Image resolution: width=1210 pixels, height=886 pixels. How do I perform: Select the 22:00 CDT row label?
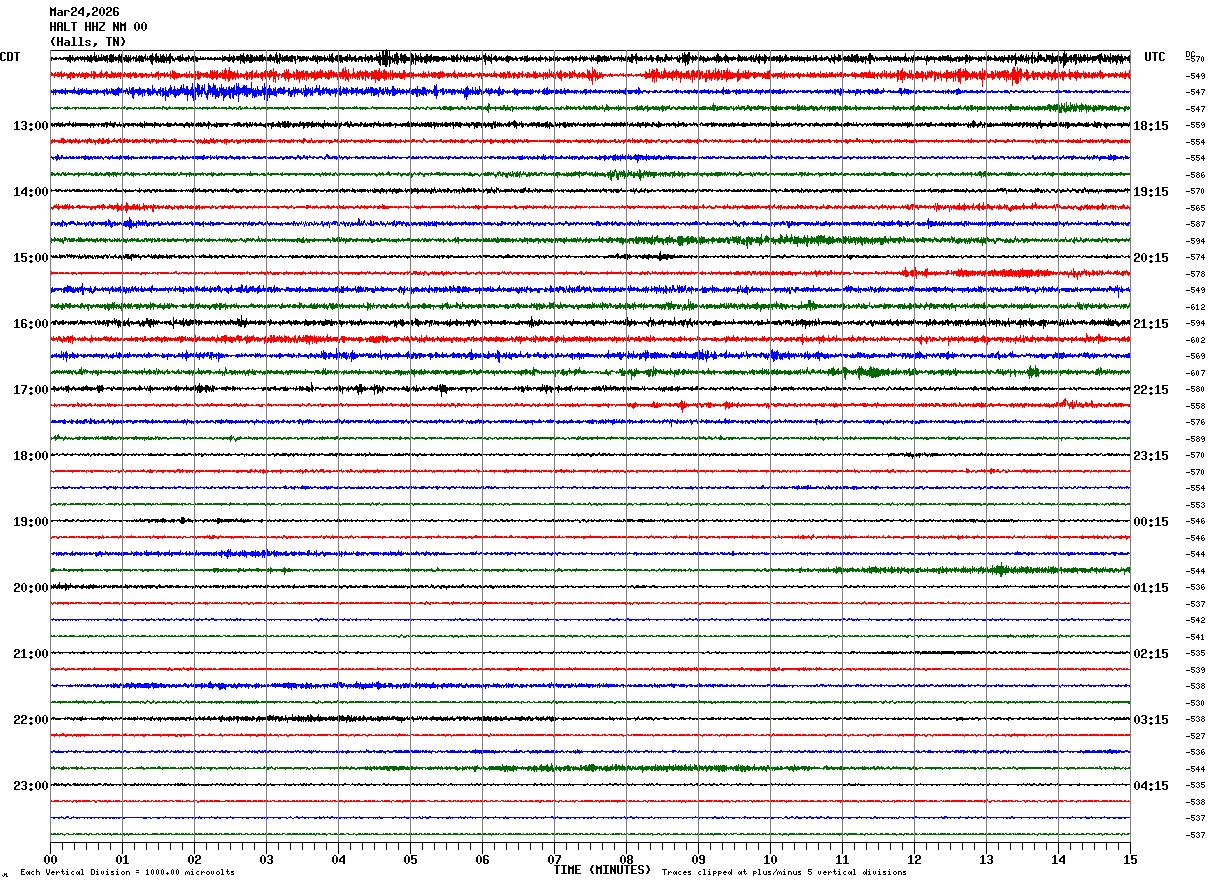30,720
